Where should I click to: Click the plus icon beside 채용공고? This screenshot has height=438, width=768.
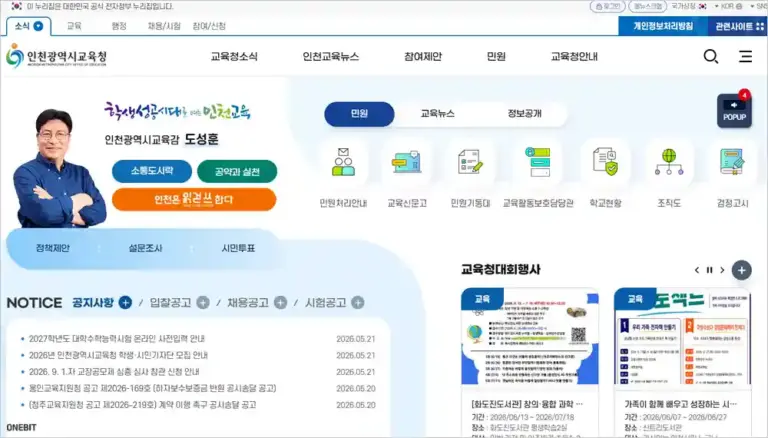[x=280, y=303]
